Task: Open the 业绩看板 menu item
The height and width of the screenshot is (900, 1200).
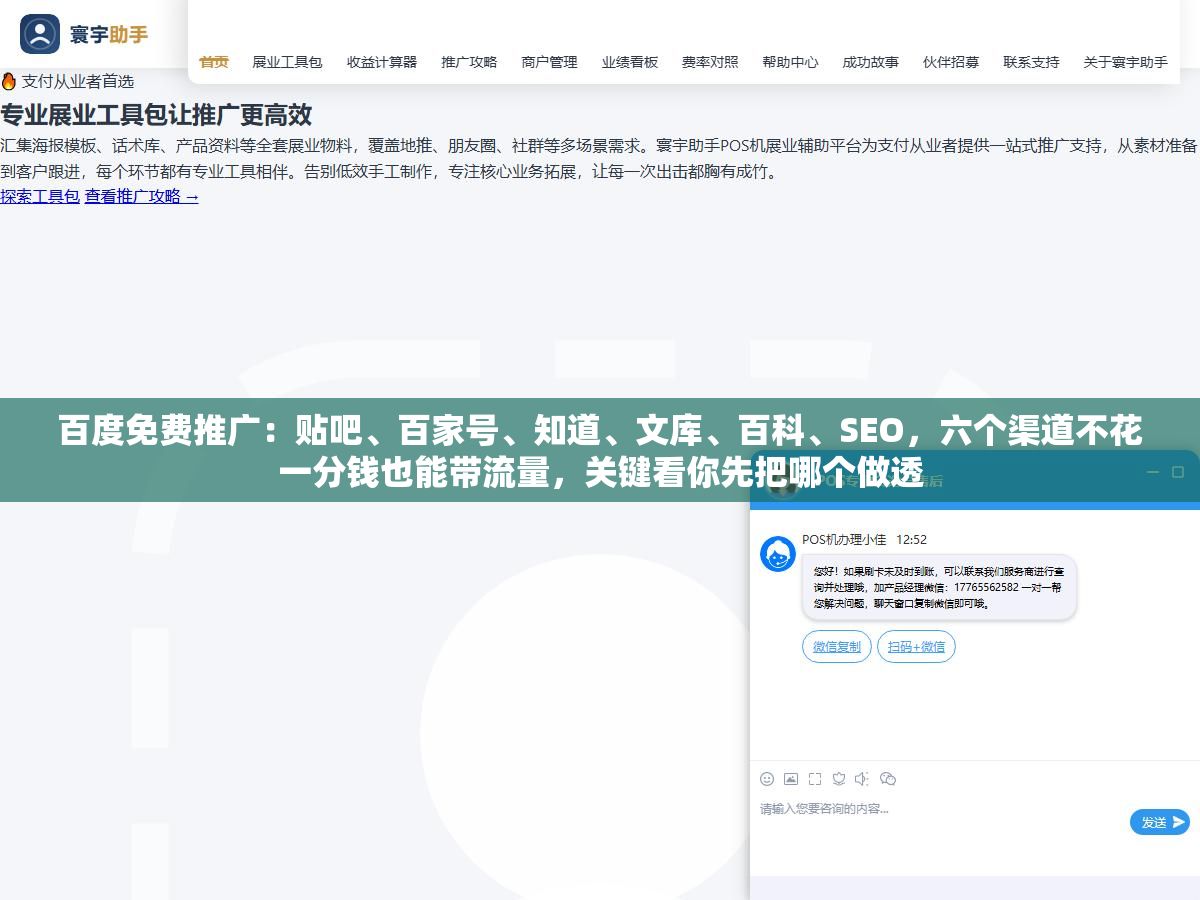Action: (x=630, y=62)
